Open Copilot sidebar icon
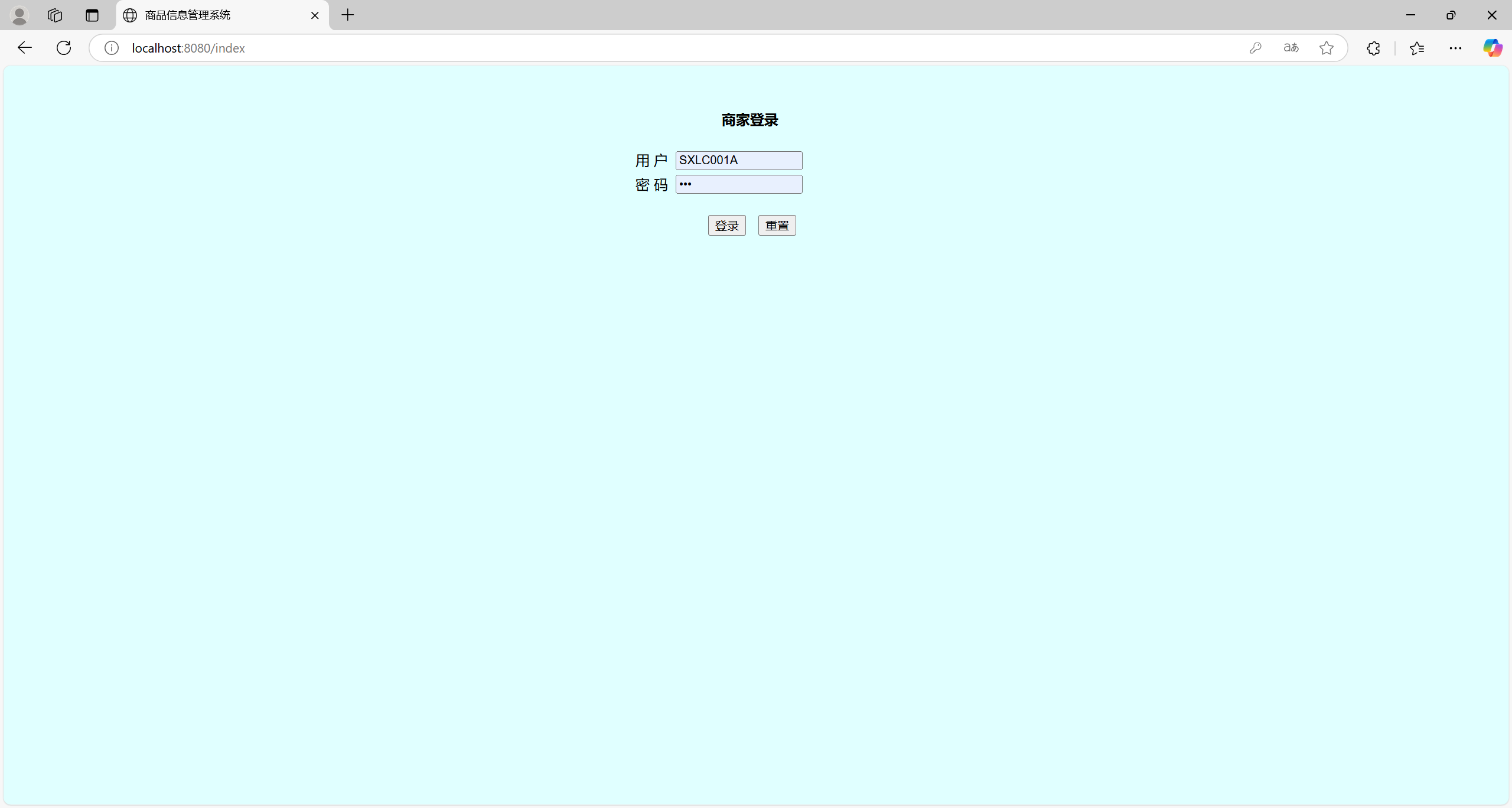This screenshot has height=808, width=1512. coord(1493,48)
